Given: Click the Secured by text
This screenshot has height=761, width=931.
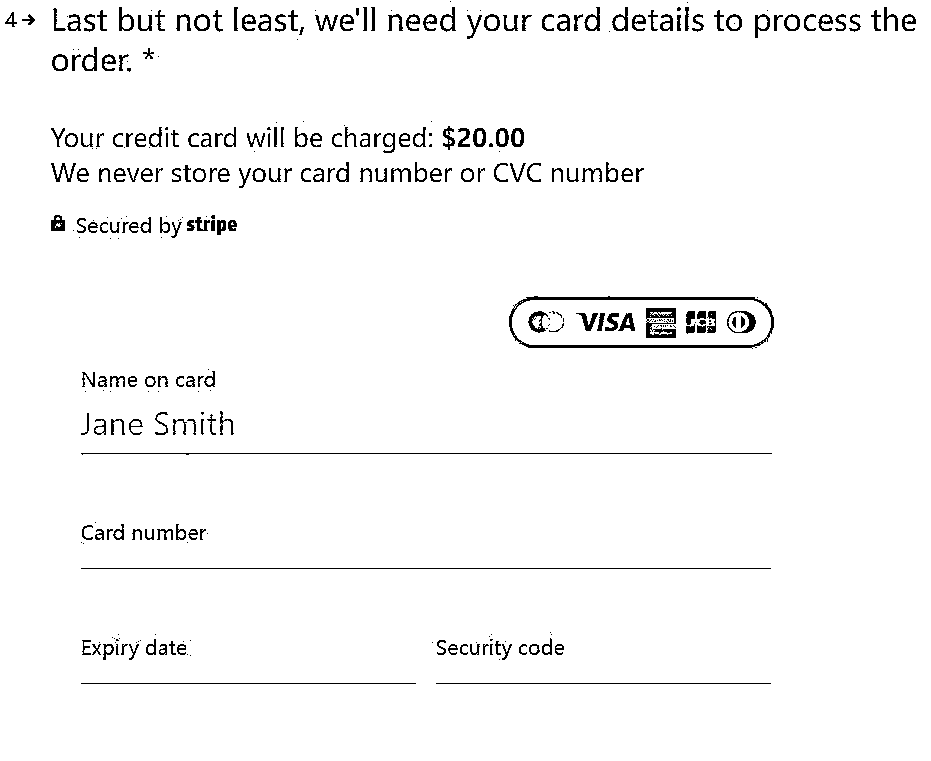Looking at the screenshot, I should (128, 226).
